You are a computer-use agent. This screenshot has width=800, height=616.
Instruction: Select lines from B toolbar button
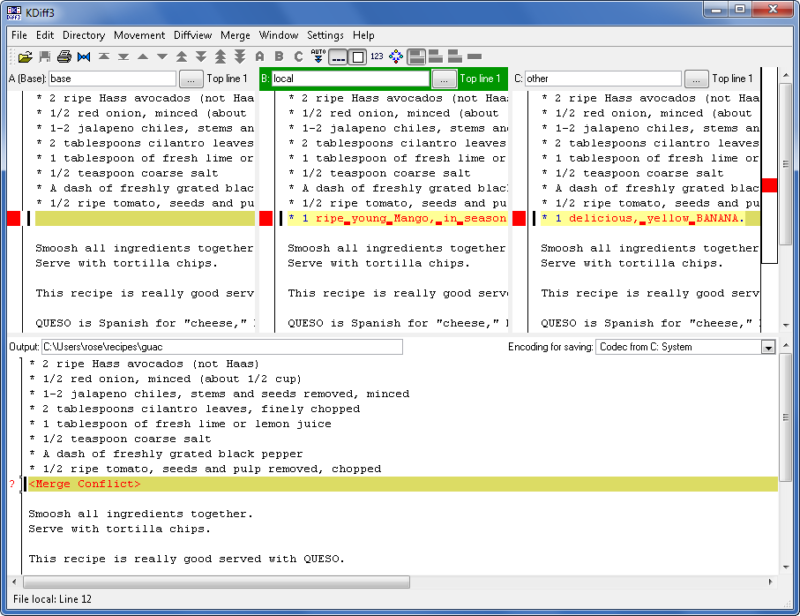[279, 57]
